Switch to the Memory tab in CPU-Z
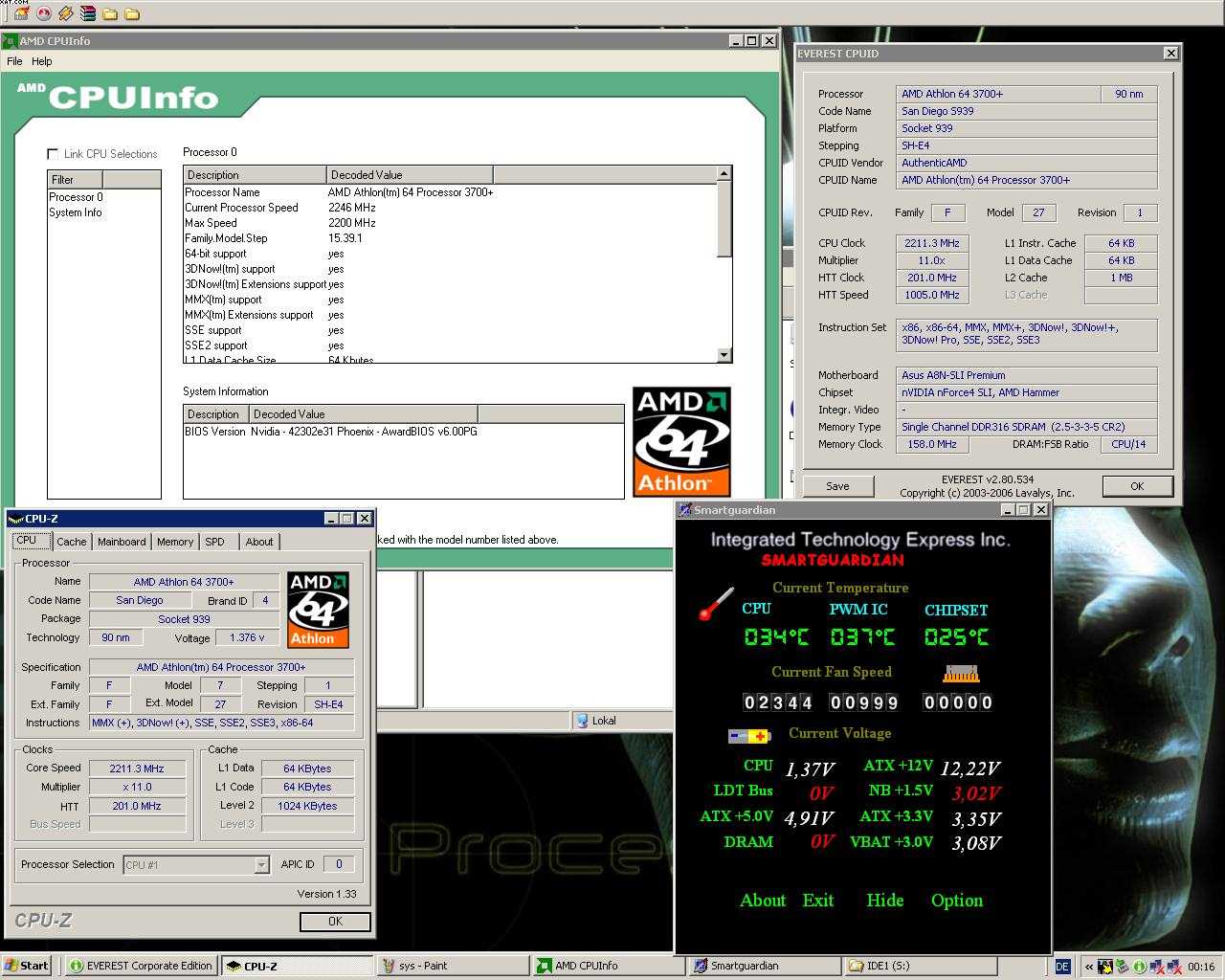The image size is (1225, 980). point(175,542)
